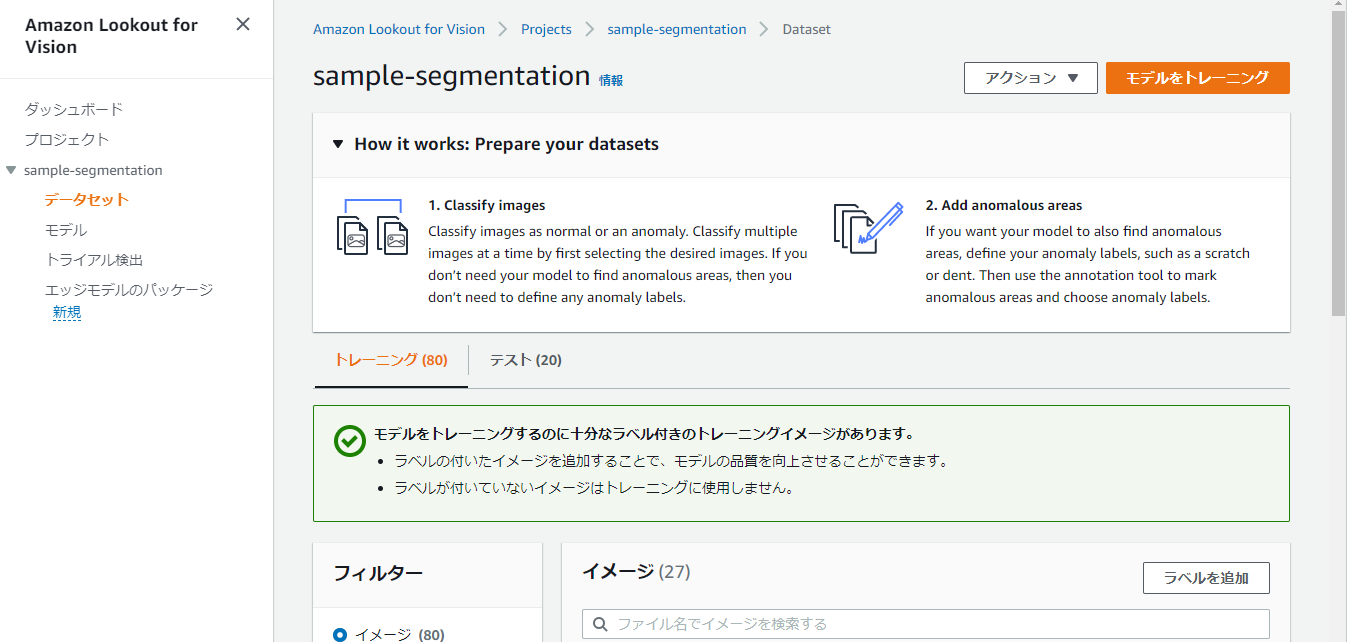This screenshot has width=1349, height=642.
Task: Click the green success checkmark icon
Action: pos(349,441)
